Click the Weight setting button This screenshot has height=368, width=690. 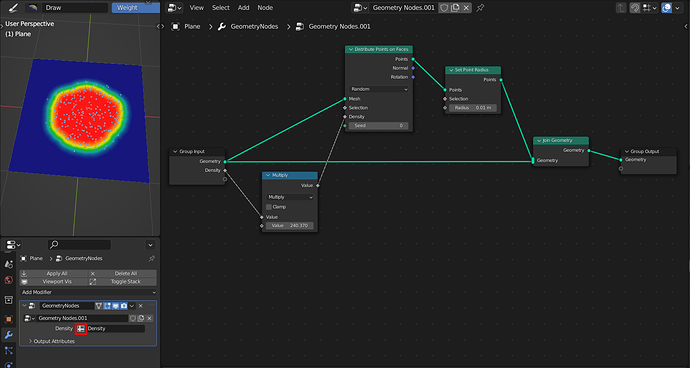[136, 8]
